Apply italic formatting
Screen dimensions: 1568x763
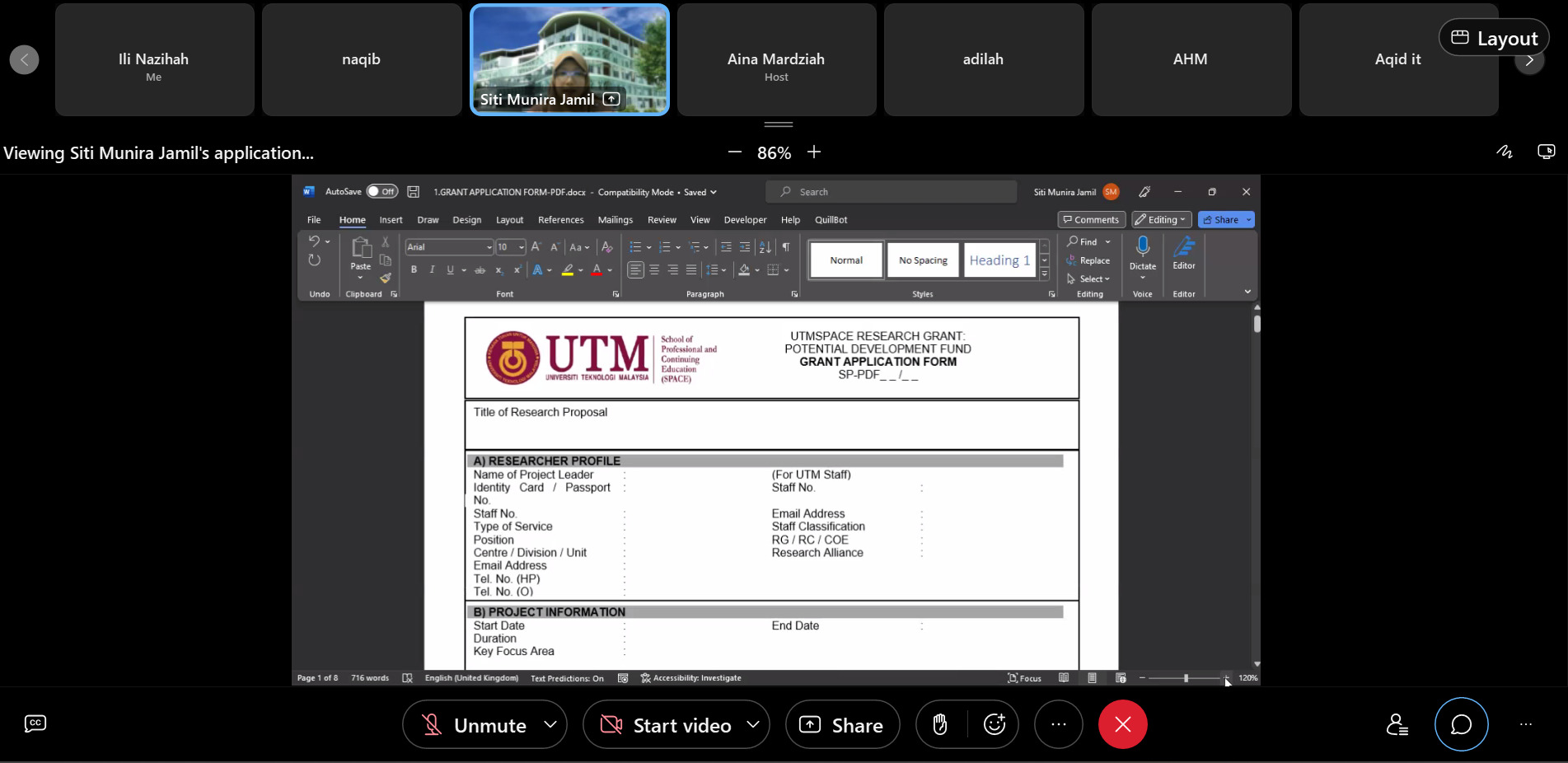(x=431, y=269)
